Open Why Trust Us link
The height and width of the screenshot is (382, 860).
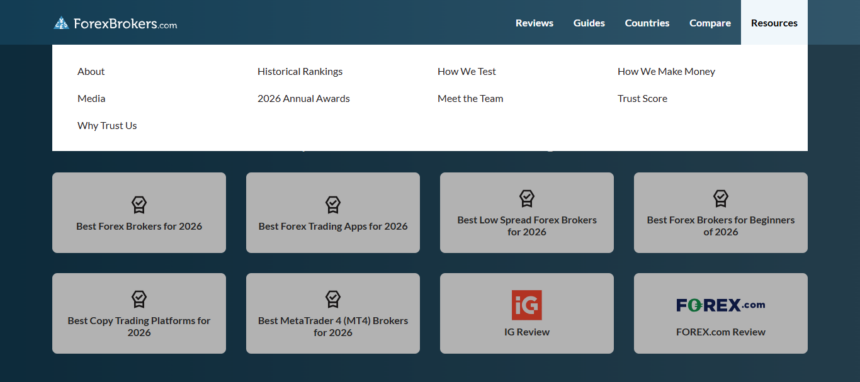(107, 126)
